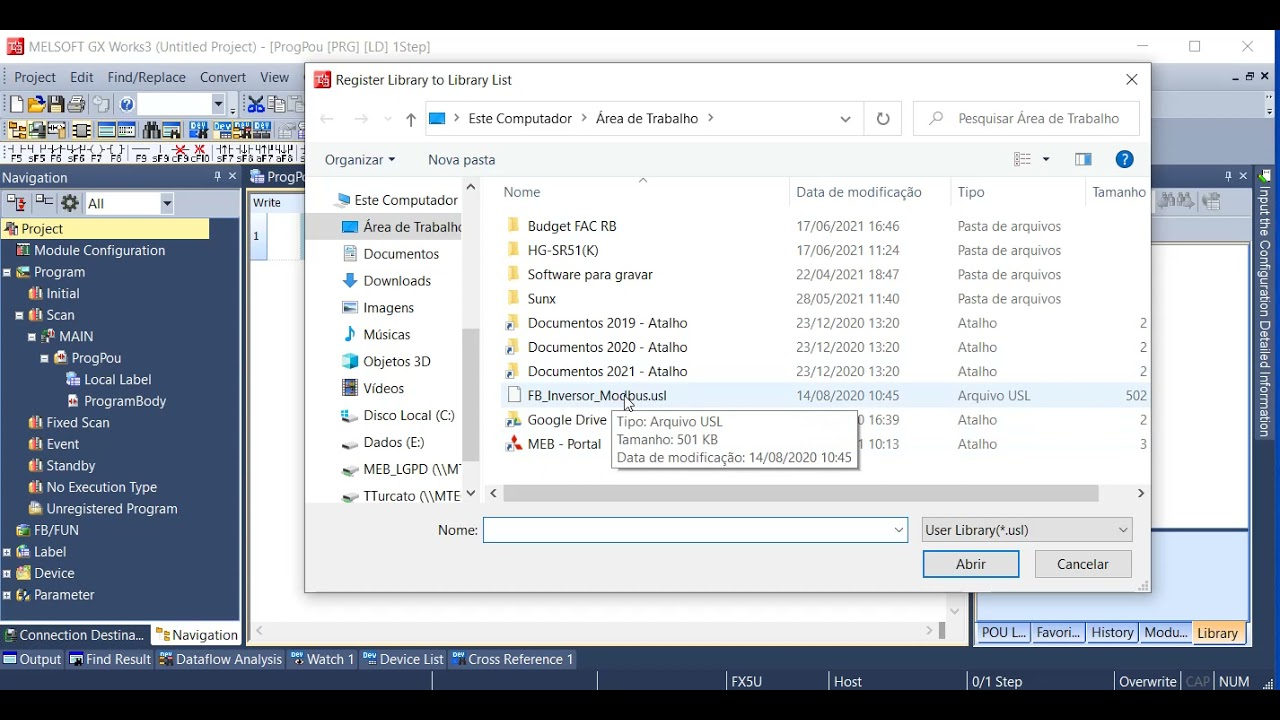Image resolution: width=1280 pixels, height=720 pixels.
Task: Open the Convert menu
Action: pyautogui.click(x=223, y=77)
